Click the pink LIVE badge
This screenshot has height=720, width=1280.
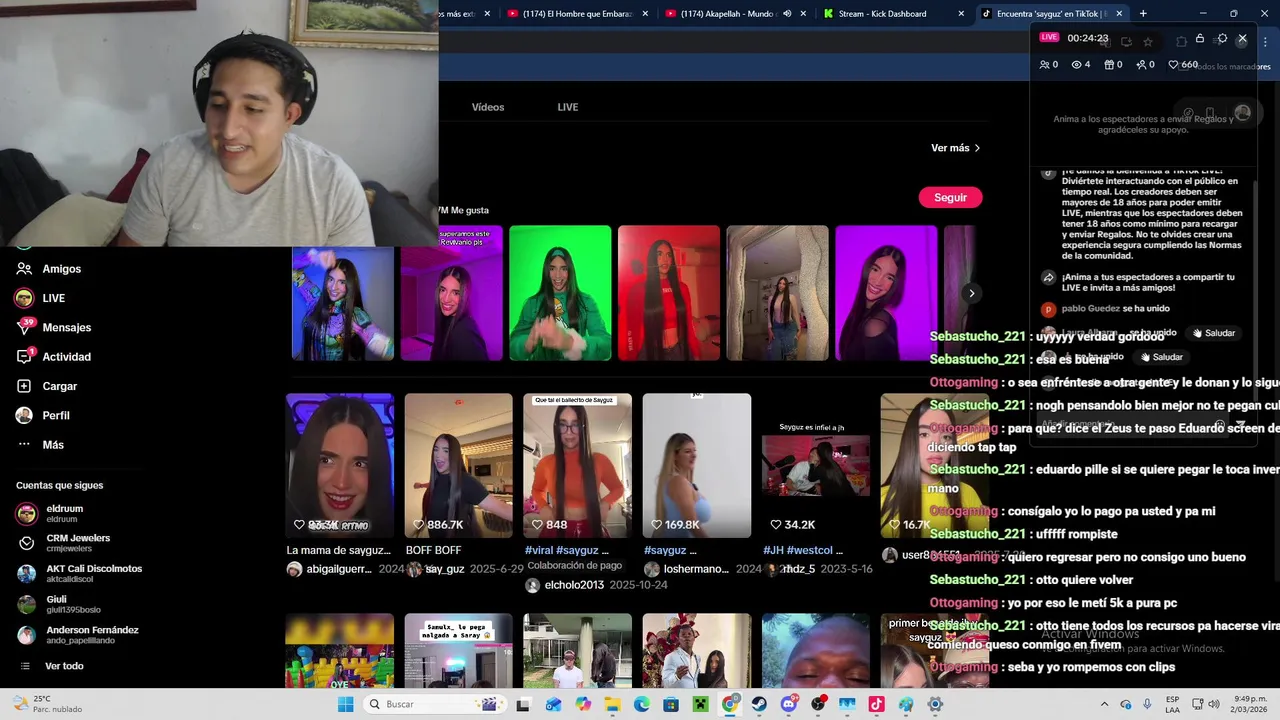point(1049,37)
